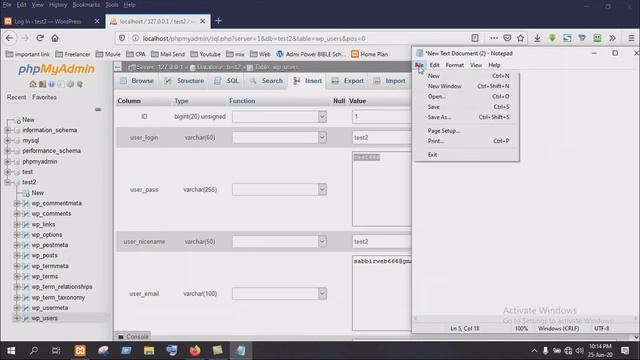Bookmark this page with the star icon
Screen dimensions: 640x360
pyautogui.click(x=520, y=38)
